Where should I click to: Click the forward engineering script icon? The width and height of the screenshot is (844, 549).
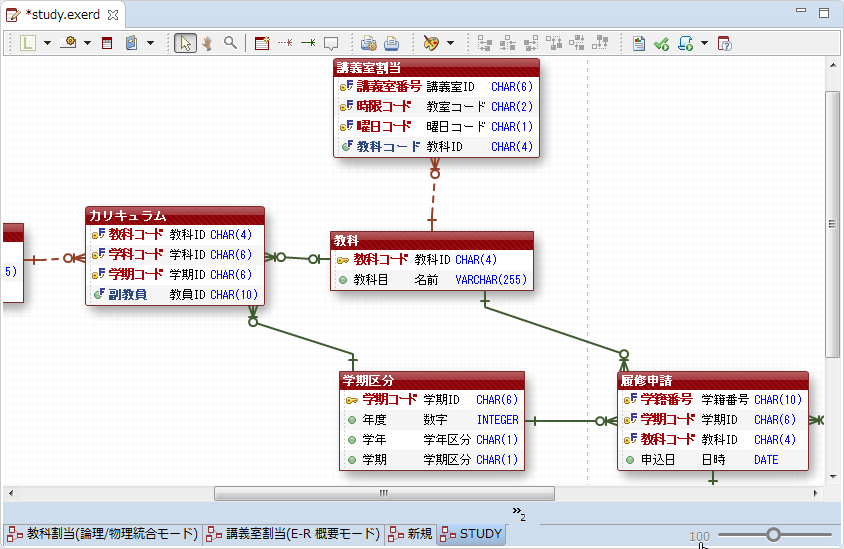(x=685, y=43)
